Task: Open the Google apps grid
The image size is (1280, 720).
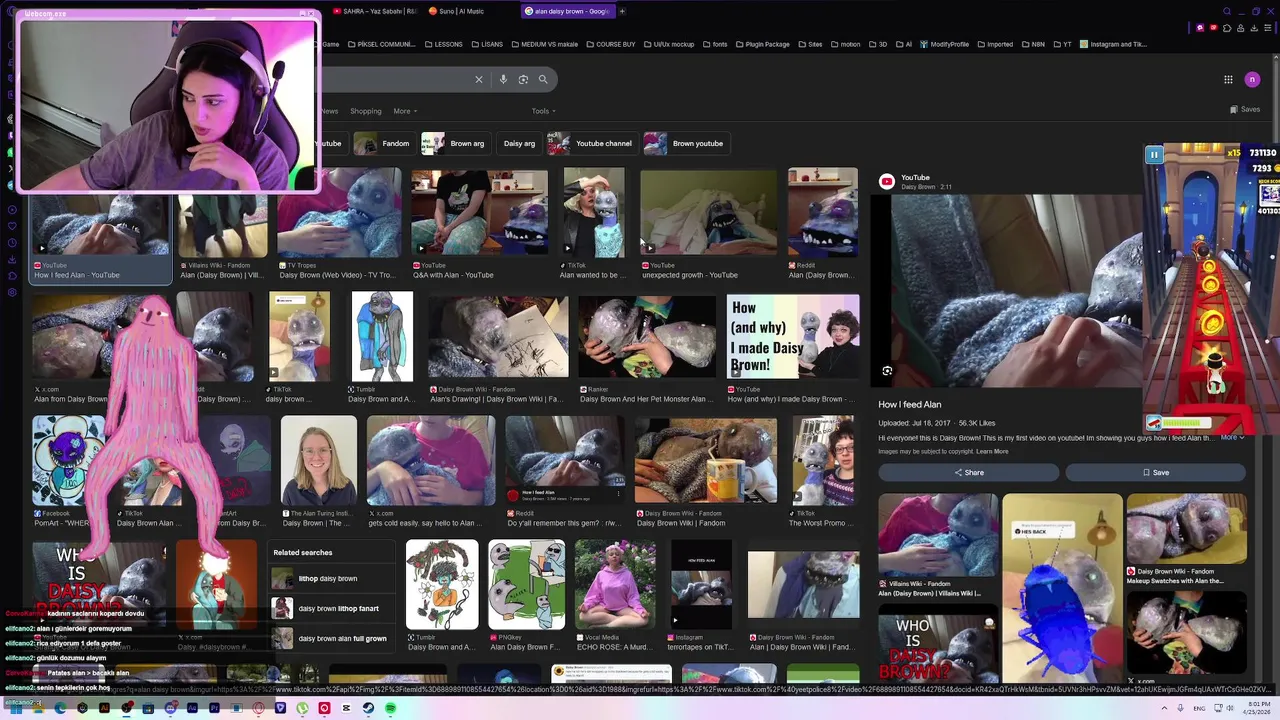Action: pyautogui.click(x=1228, y=80)
